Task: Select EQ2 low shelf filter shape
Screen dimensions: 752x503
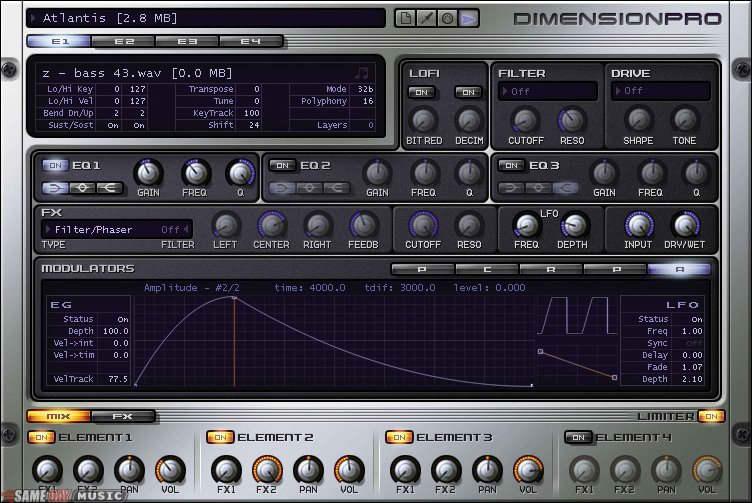Action: (282, 187)
